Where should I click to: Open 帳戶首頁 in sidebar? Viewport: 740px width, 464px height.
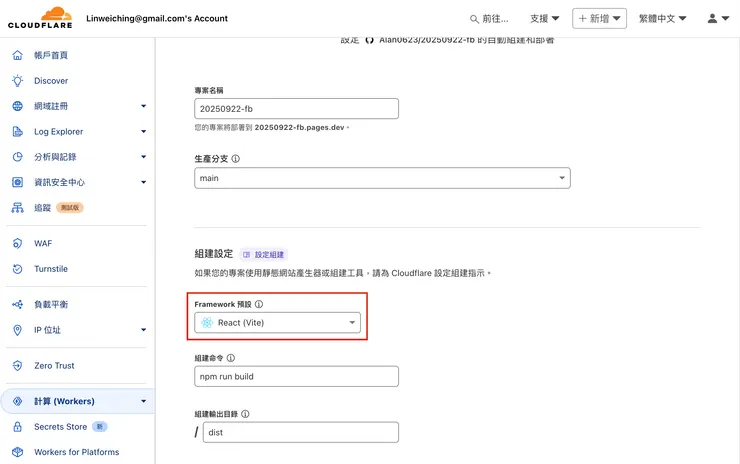coord(51,55)
